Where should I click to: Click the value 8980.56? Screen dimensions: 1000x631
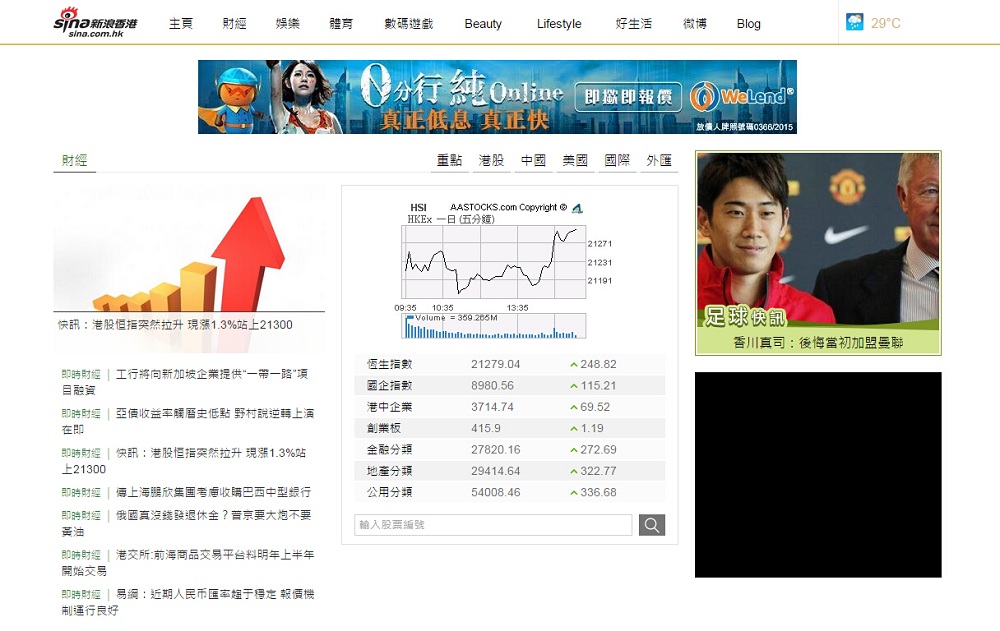click(492, 385)
